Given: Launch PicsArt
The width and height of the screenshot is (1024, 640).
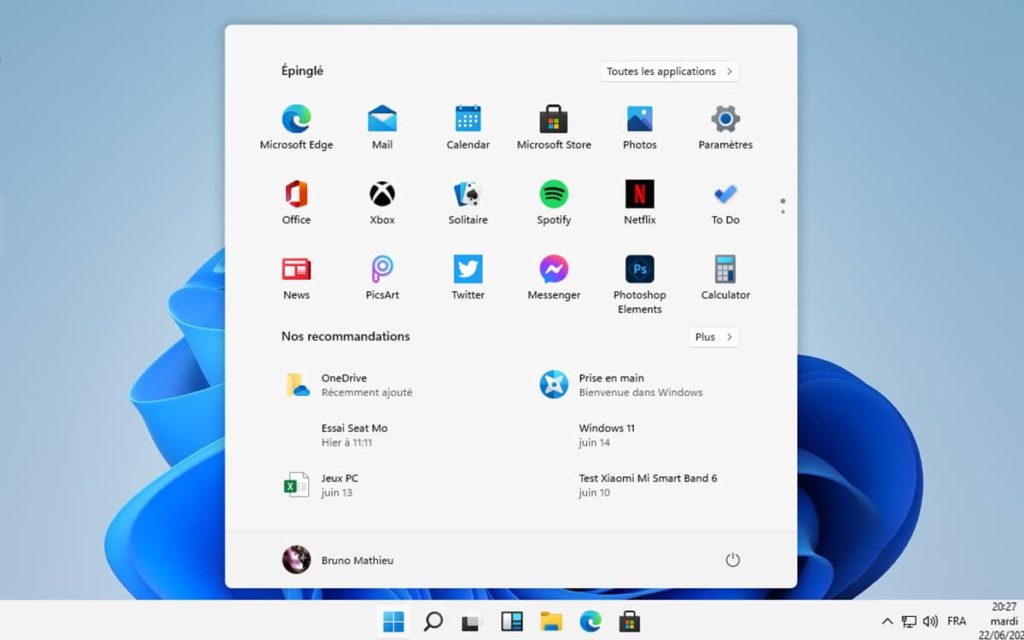Looking at the screenshot, I should [x=382, y=278].
